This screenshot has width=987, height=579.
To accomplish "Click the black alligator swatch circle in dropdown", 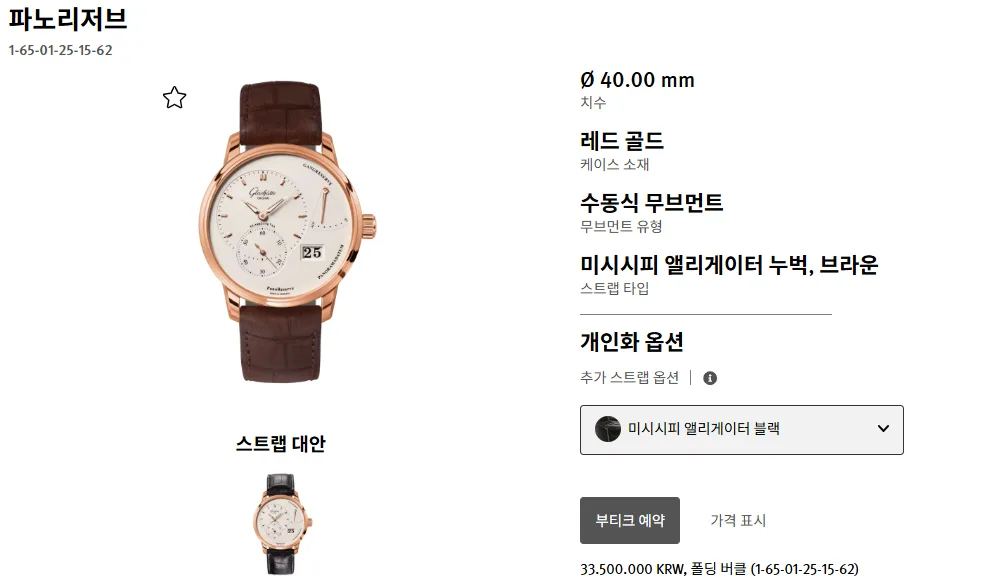I will coord(607,429).
